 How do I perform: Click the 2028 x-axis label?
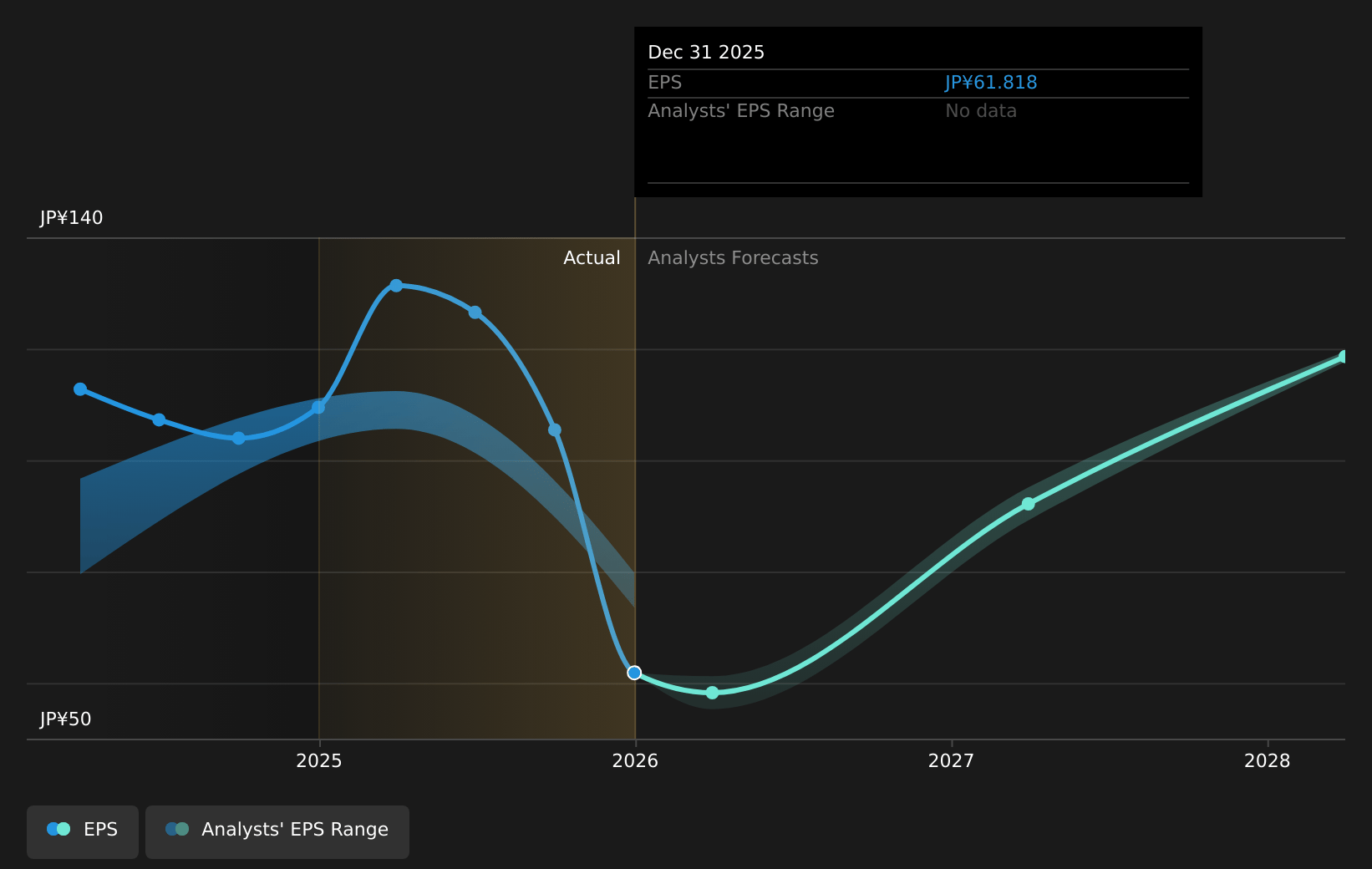click(1267, 760)
